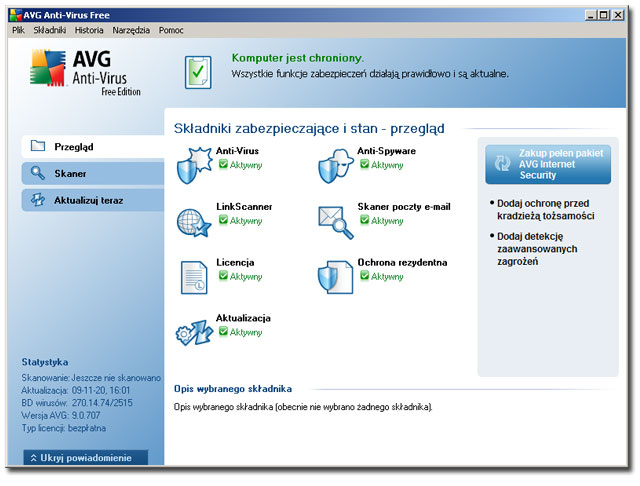Screen dimensions: 640x486
Task: Click 'Typ licencji: bezpłatna' statistic
Action: pyautogui.click(x=64, y=428)
